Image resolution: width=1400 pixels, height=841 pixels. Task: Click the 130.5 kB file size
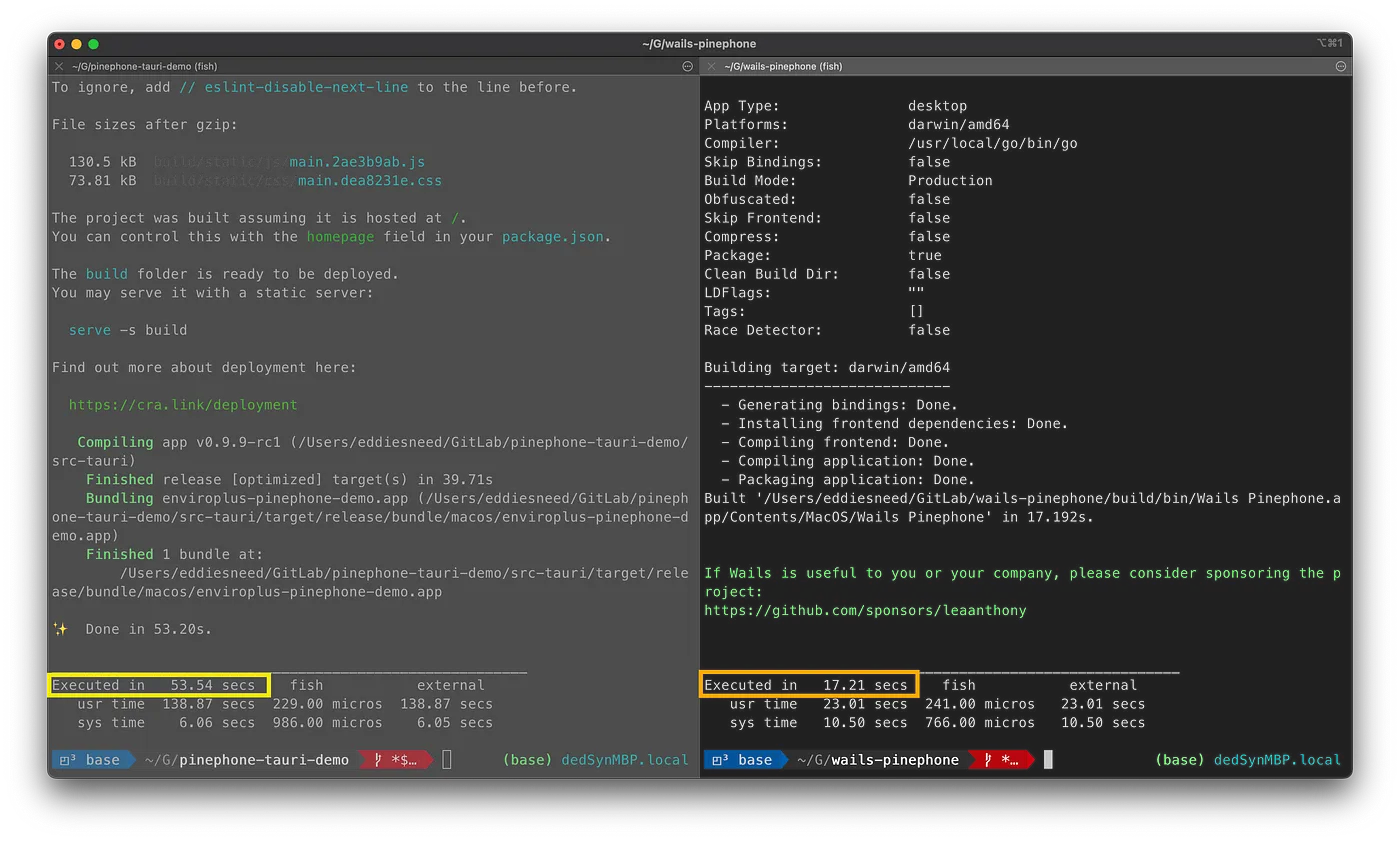coord(103,162)
